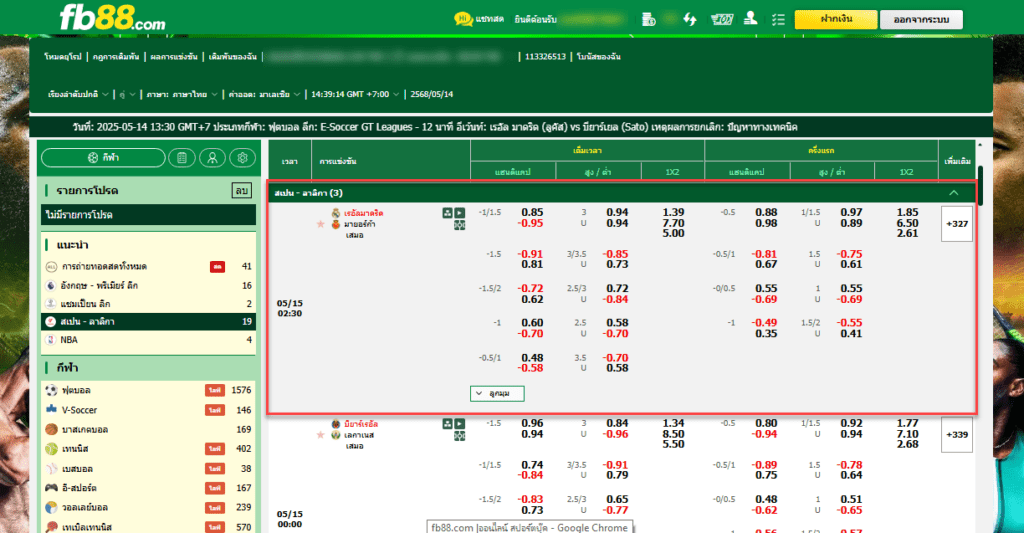Open the cash promotions icon in header
This screenshot has width=1024, height=533.
(x=722, y=20)
